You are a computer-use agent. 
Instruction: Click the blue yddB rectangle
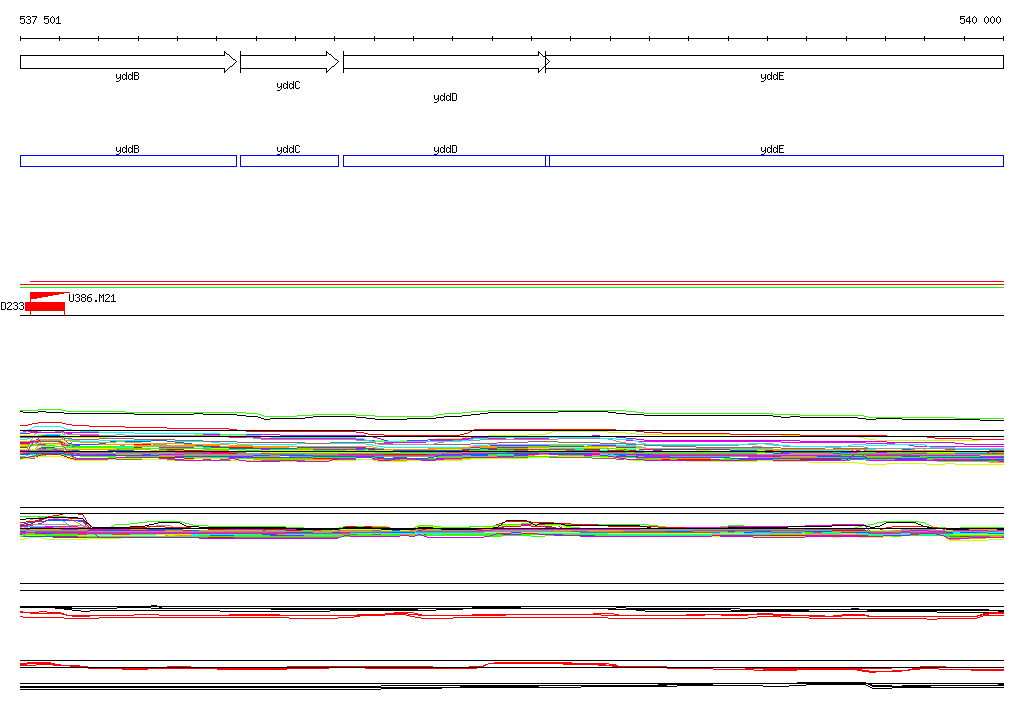(x=129, y=161)
